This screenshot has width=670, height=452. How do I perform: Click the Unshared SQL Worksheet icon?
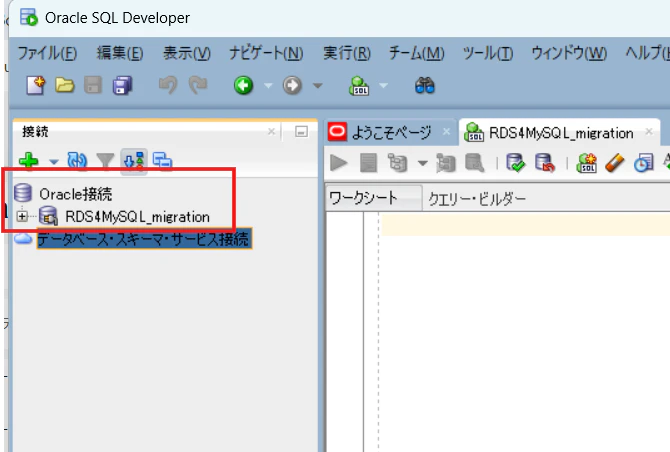(586, 163)
